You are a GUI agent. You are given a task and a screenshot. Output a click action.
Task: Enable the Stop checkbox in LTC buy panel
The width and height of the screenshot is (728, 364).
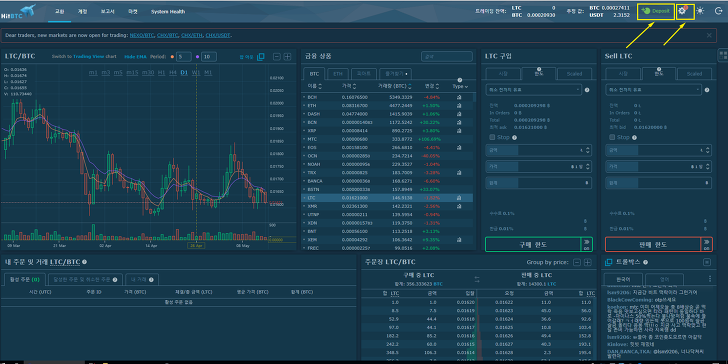492,137
